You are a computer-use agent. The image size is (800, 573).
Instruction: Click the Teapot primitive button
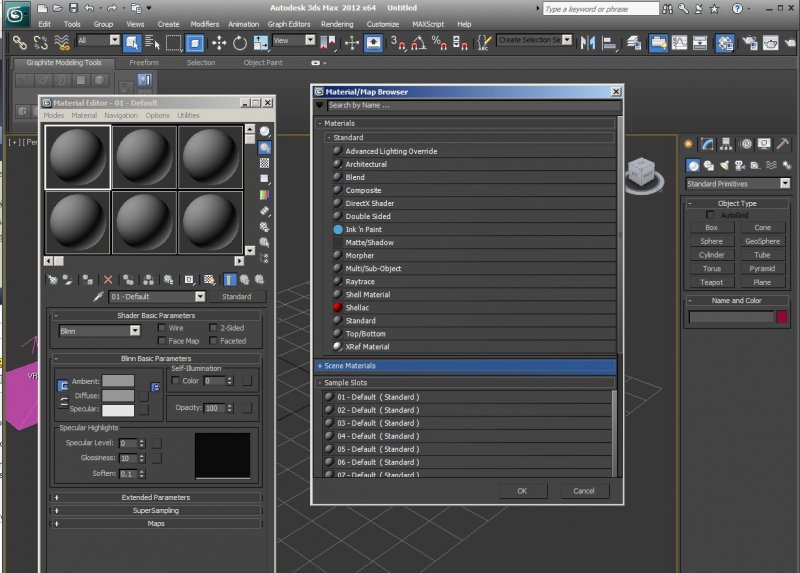click(x=711, y=282)
